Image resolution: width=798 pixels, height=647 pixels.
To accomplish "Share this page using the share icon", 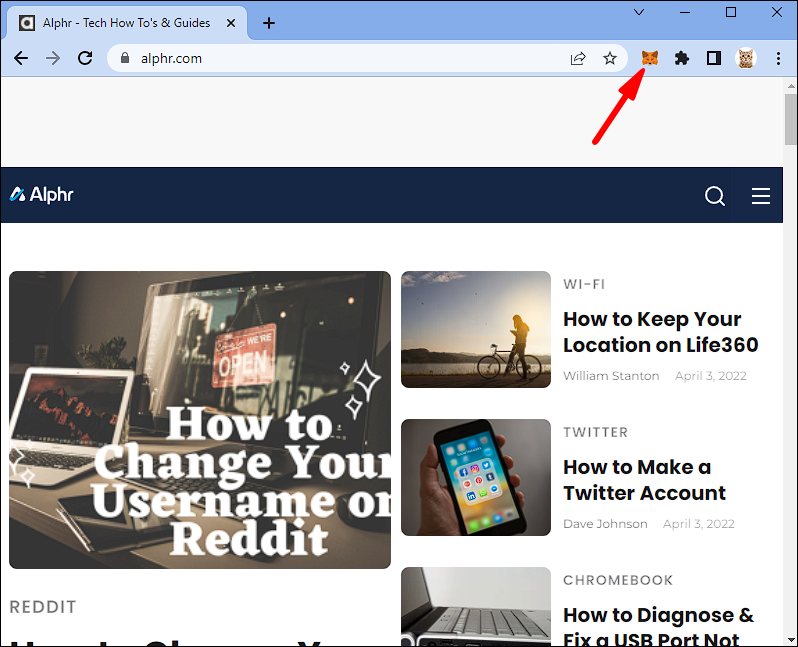I will click(x=578, y=59).
